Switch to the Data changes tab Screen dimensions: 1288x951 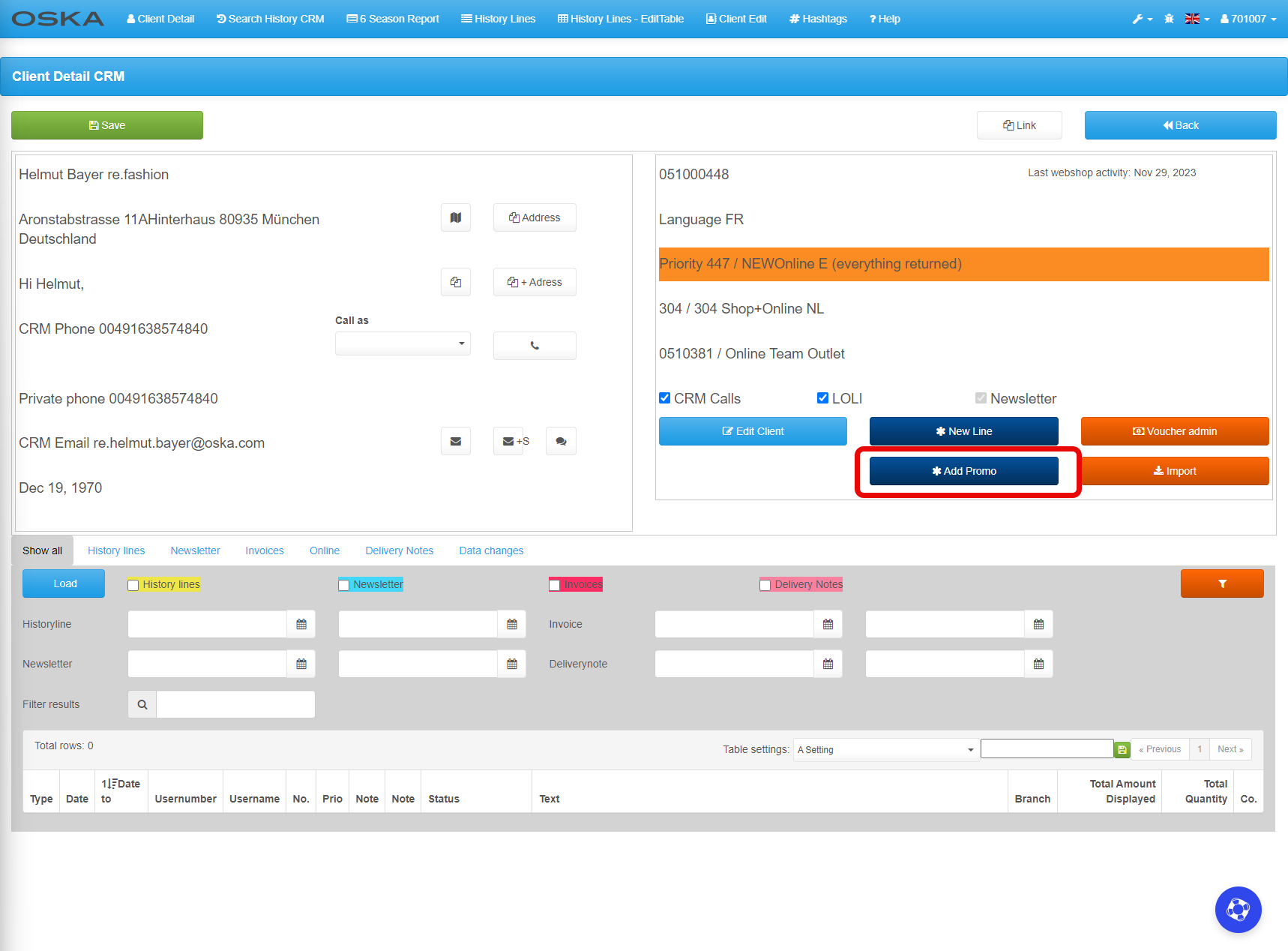tap(491, 550)
